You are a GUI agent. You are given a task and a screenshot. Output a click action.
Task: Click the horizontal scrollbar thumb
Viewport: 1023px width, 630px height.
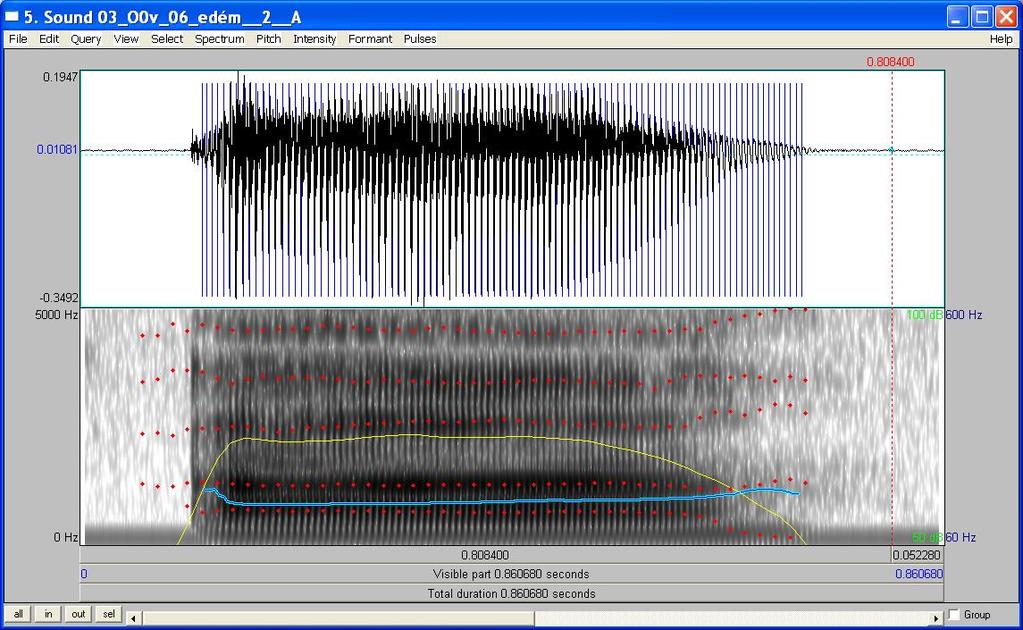point(338,618)
